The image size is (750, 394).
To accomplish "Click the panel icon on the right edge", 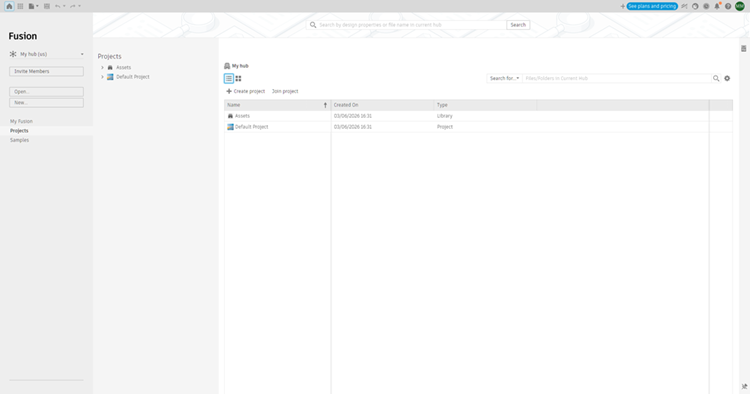I will pos(744,49).
